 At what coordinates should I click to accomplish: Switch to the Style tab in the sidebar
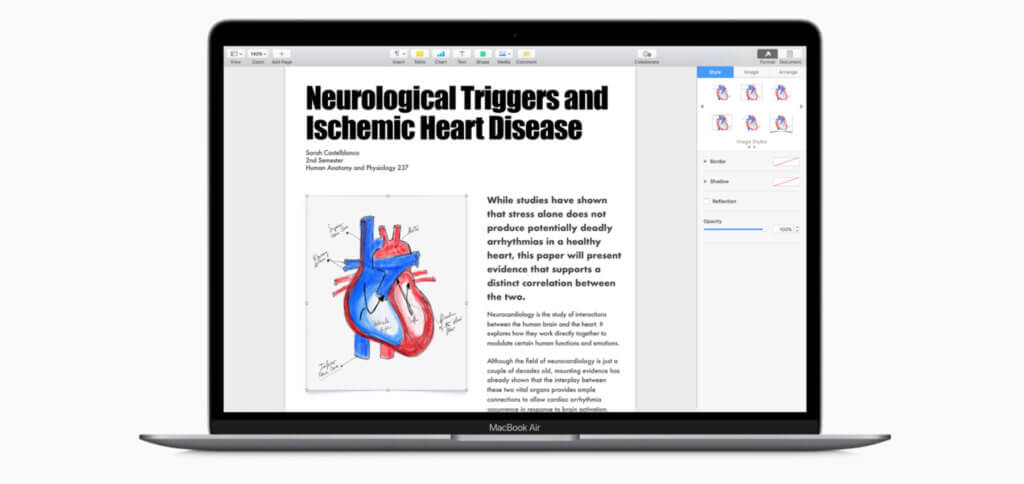pyautogui.click(x=715, y=72)
